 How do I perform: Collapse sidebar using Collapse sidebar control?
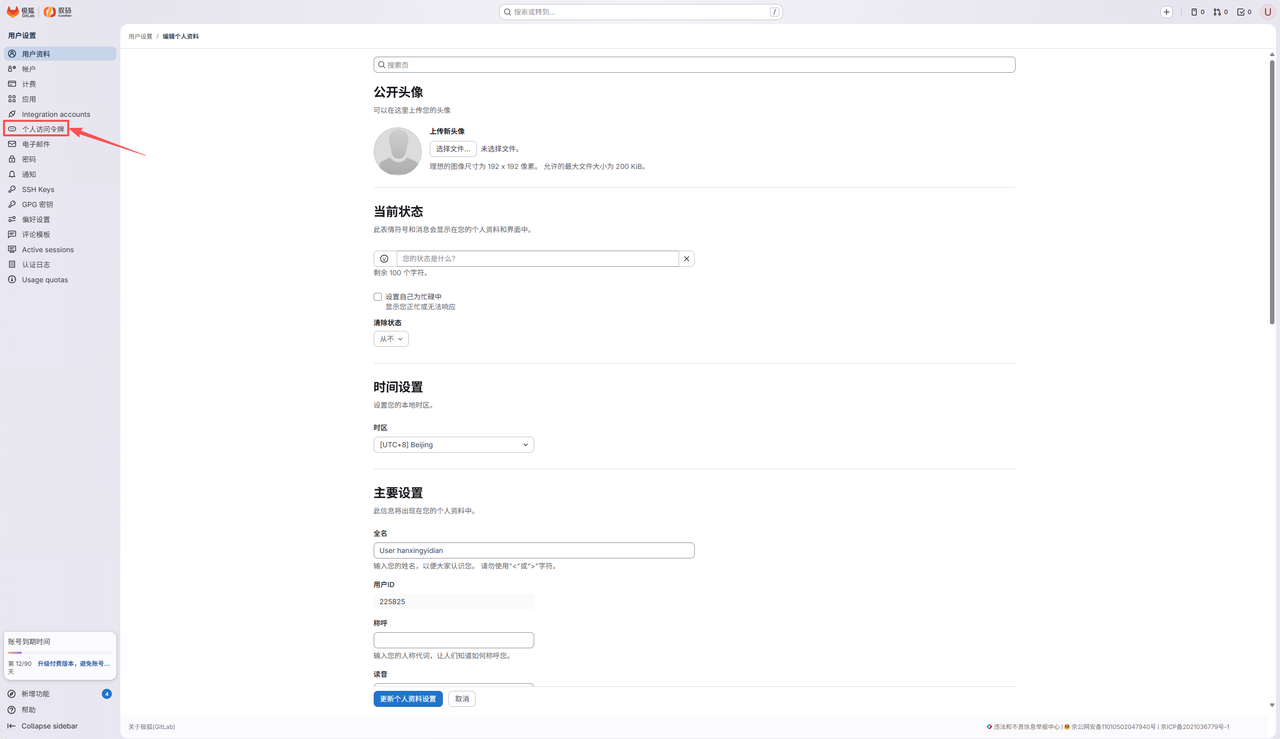(x=43, y=726)
